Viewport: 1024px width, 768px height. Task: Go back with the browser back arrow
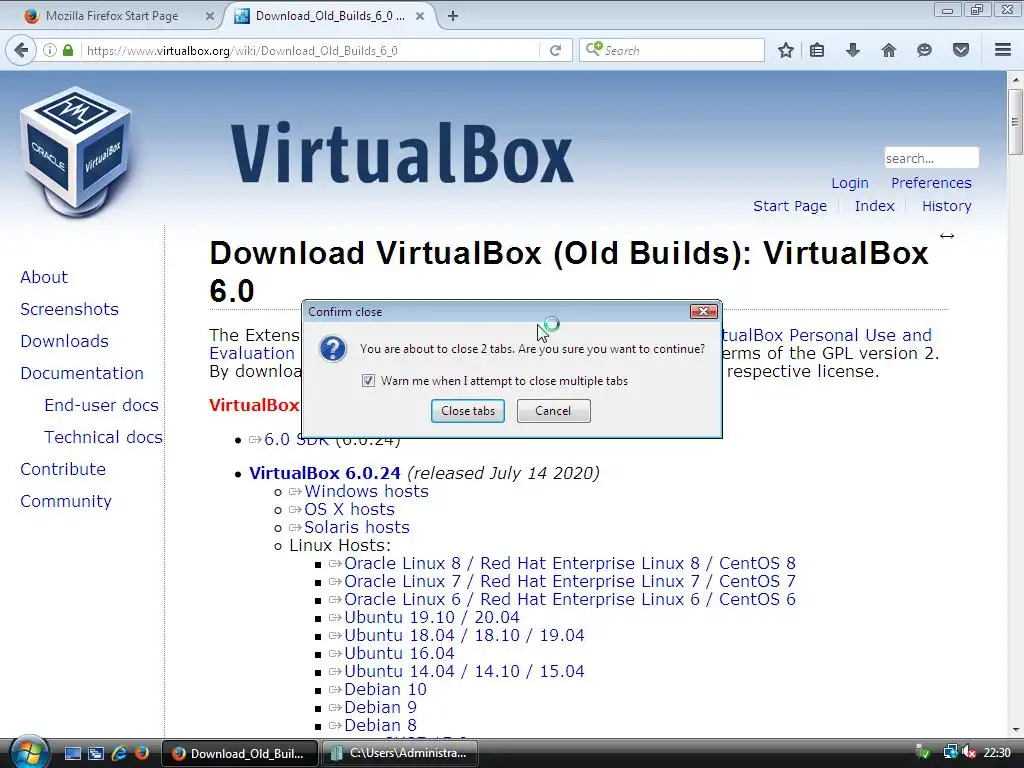21,50
